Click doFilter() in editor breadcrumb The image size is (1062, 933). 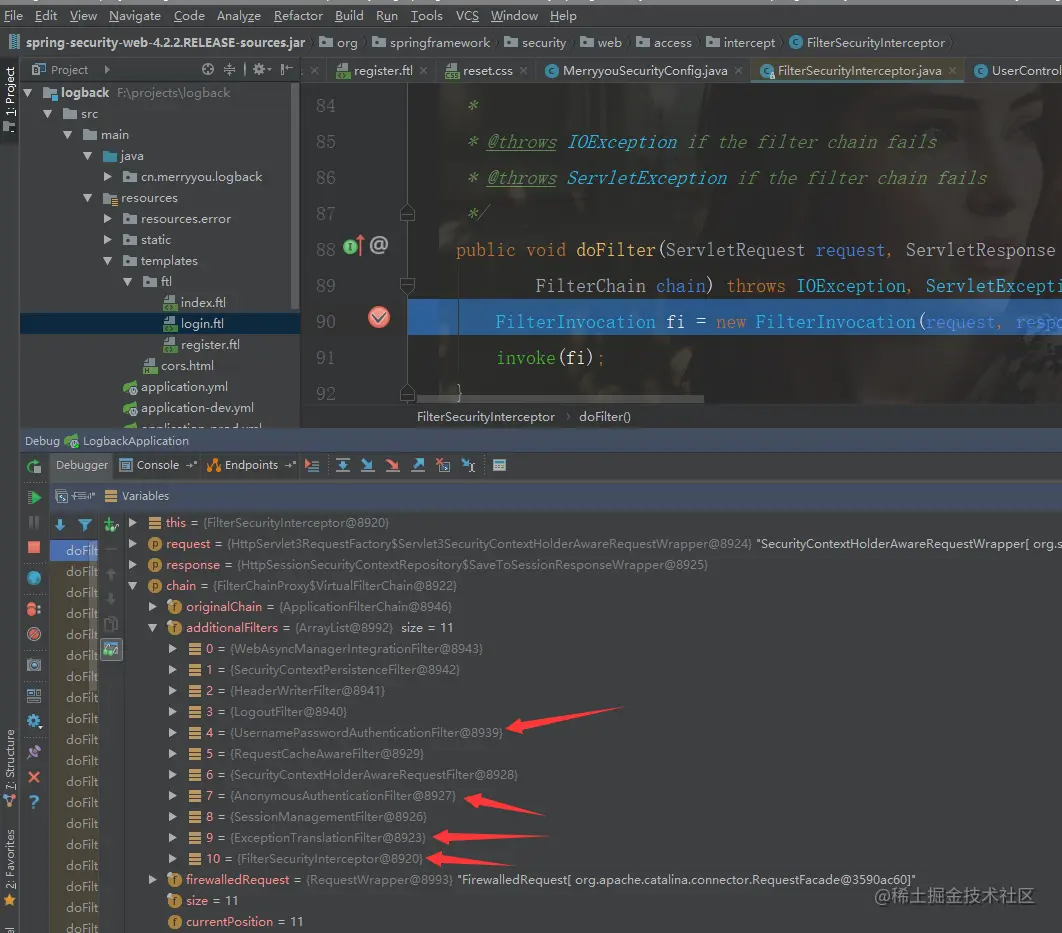tap(604, 416)
